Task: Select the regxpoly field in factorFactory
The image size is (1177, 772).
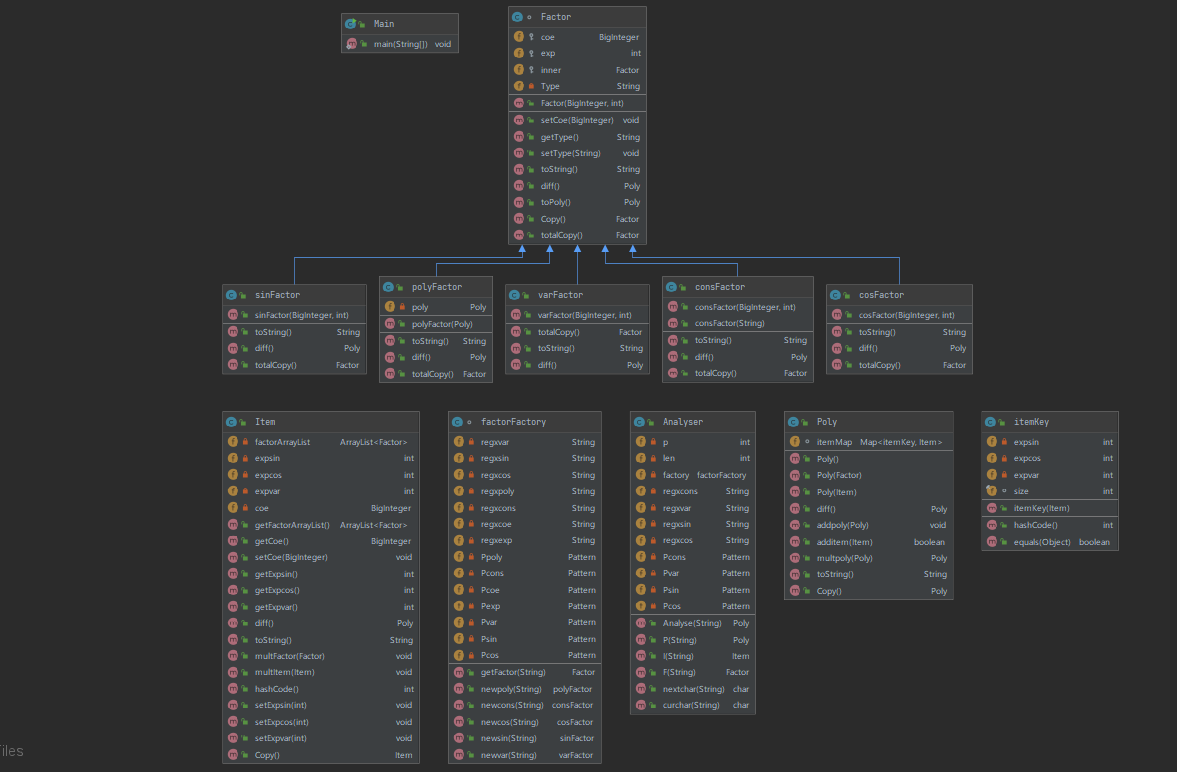Action: [525, 491]
